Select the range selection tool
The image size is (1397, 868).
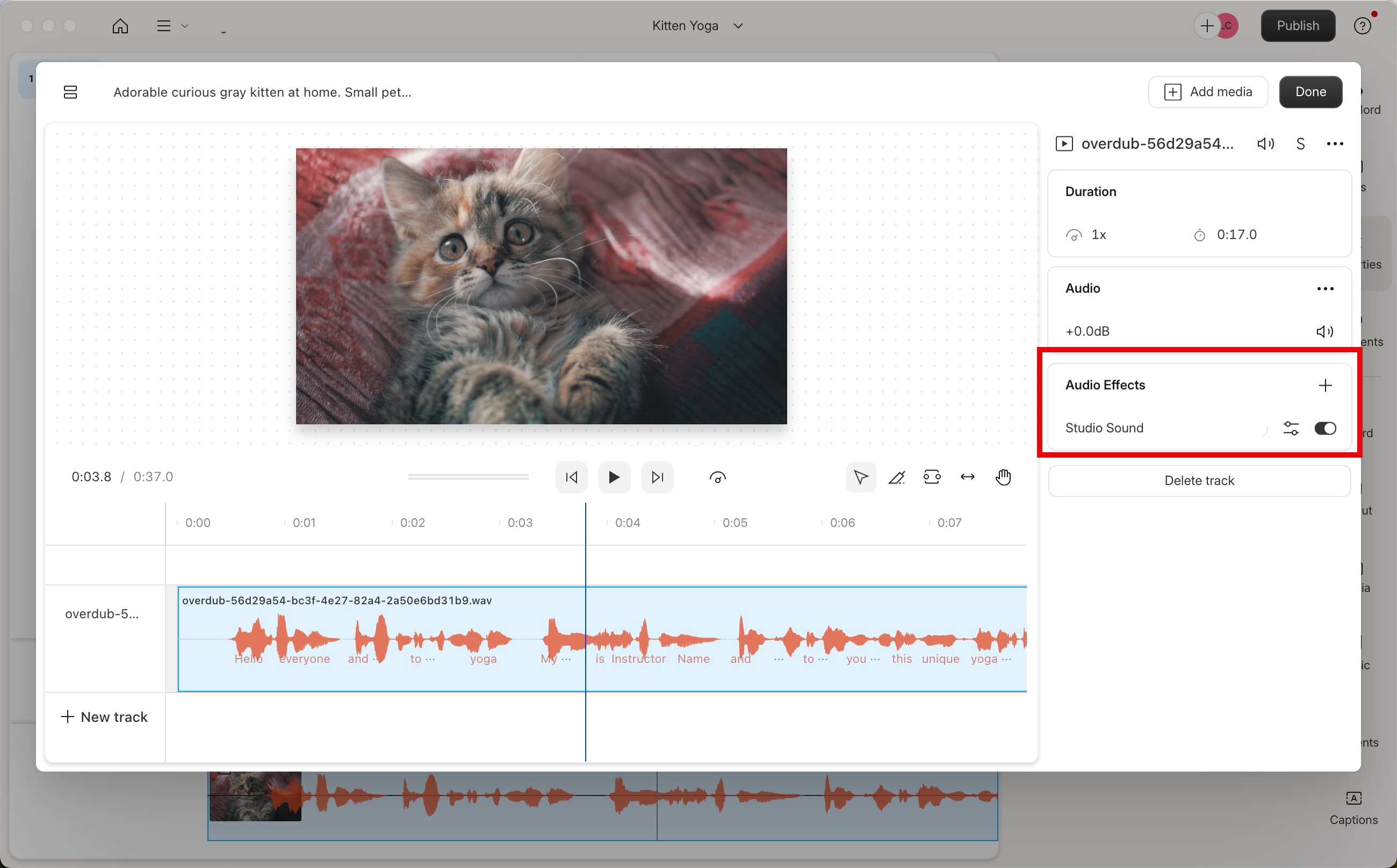pyautogui.click(x=931, y=477)
